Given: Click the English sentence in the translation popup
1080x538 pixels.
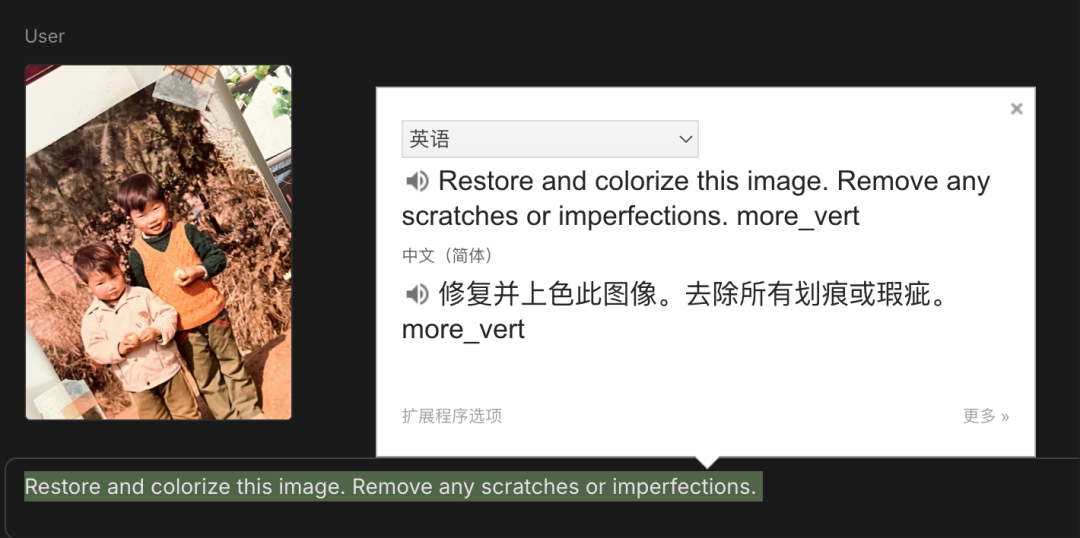Looking at the screenshot, I should point(696,199).
